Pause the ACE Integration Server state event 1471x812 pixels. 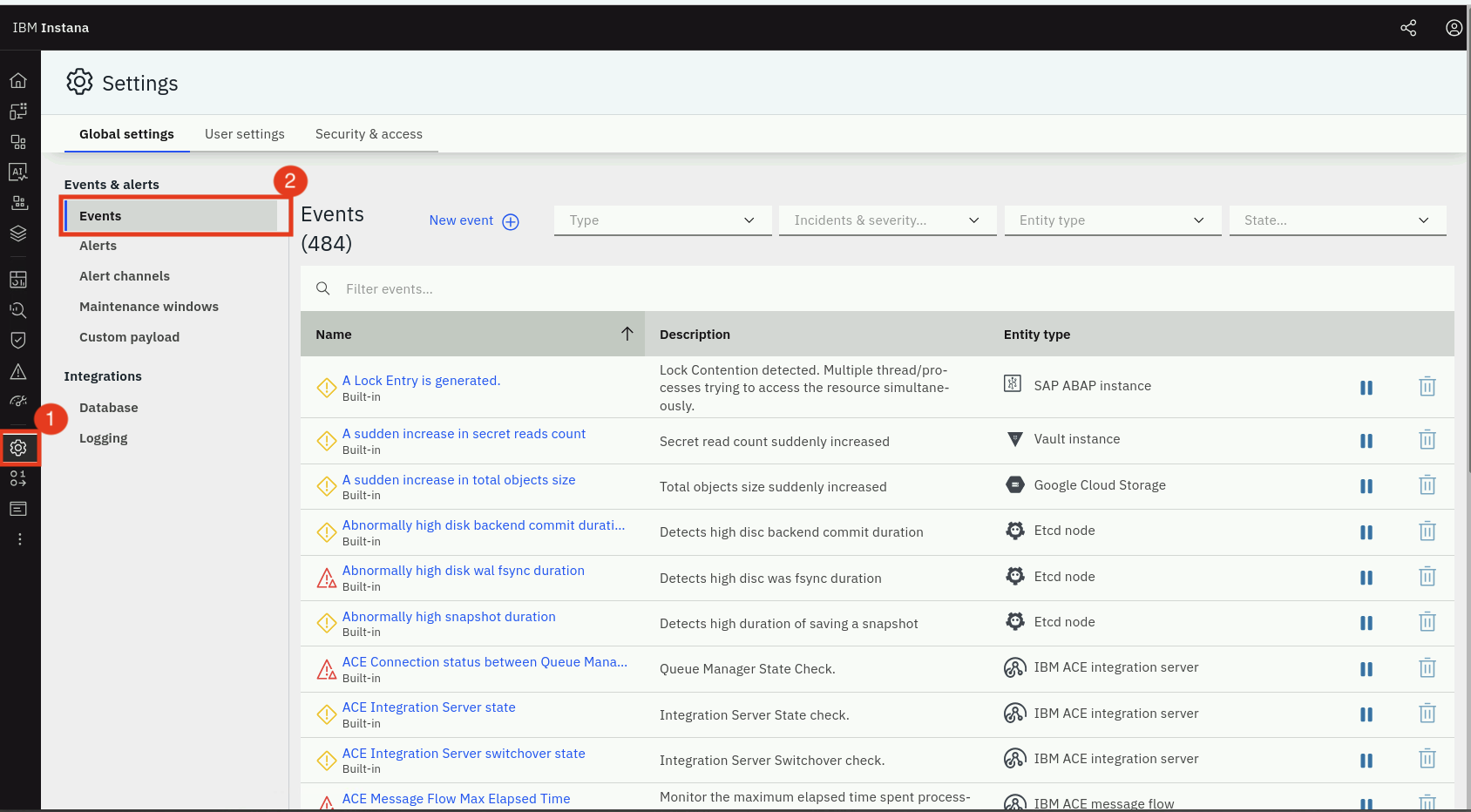point(1366,714)
